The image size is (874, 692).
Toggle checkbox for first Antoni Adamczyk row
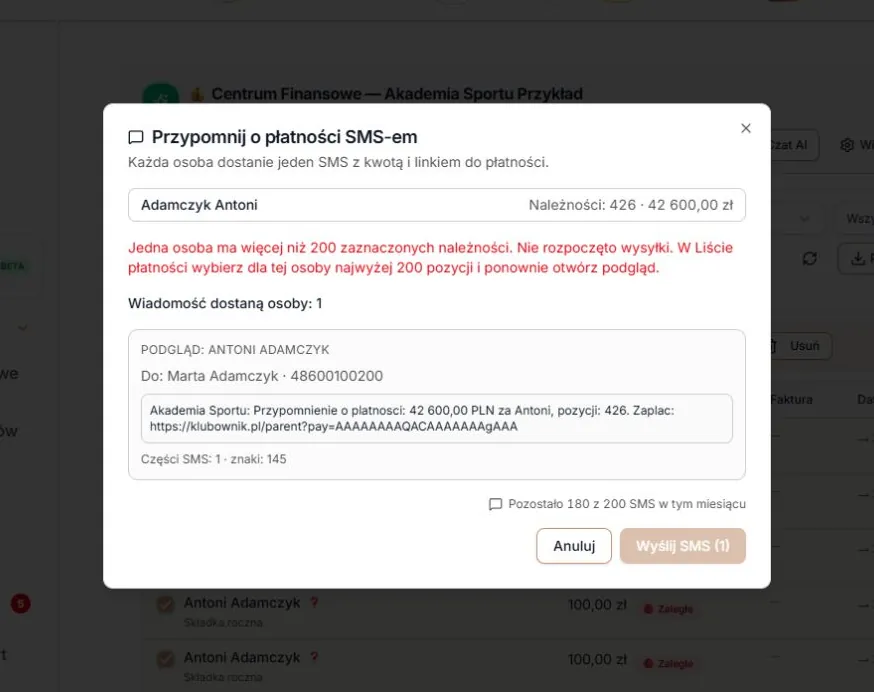(165, 604)
